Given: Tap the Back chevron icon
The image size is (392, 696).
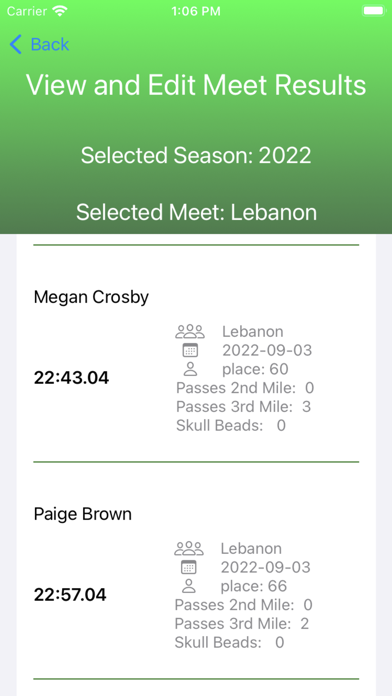Looking at the screenshot, I should pos(16,44).
